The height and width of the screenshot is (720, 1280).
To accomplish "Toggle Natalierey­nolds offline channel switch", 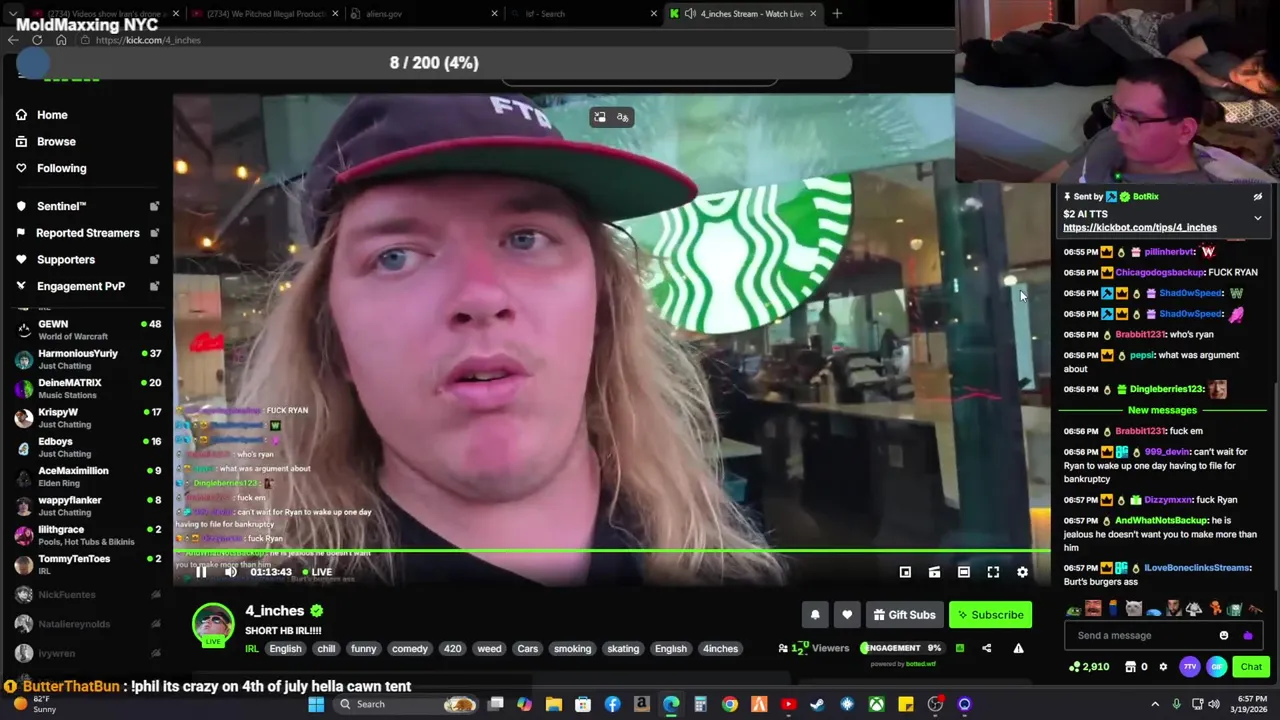I will (x=155, y=624).
